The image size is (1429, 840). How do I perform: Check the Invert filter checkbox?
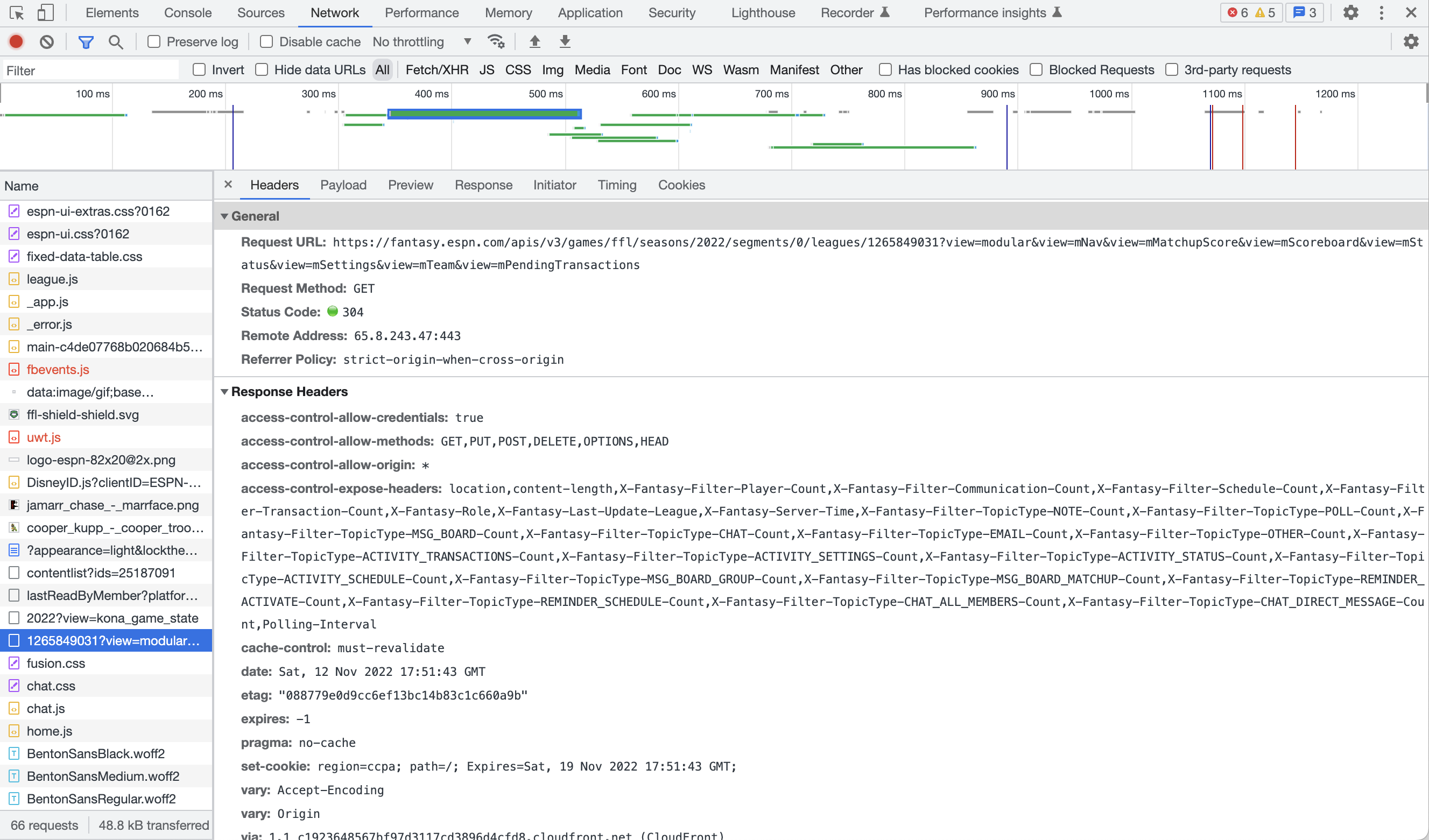click(x=199, y=70)
